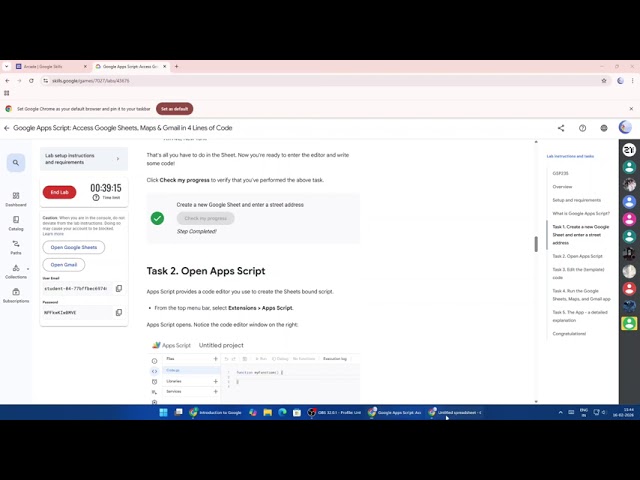Image resolution: width=640 pixels, height=480 pixels.
Task: Open Catalog from left sidebar
Action: tap(16, 223)
